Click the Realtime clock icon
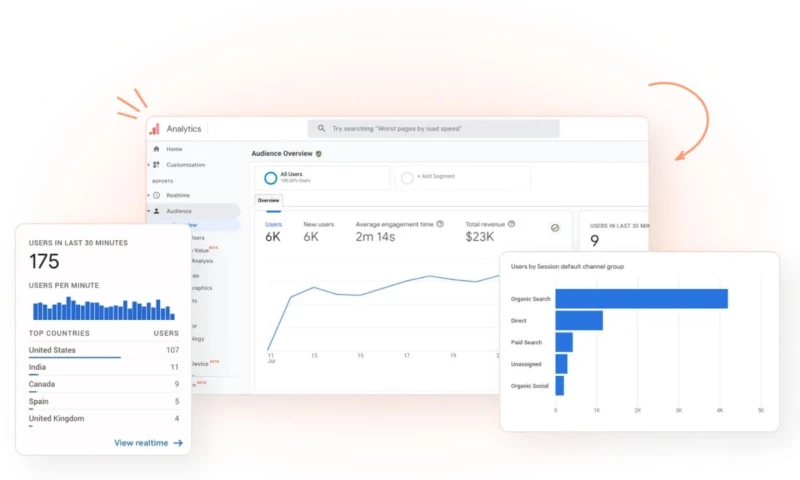This screenshot has height=480, width=800. 156,195
